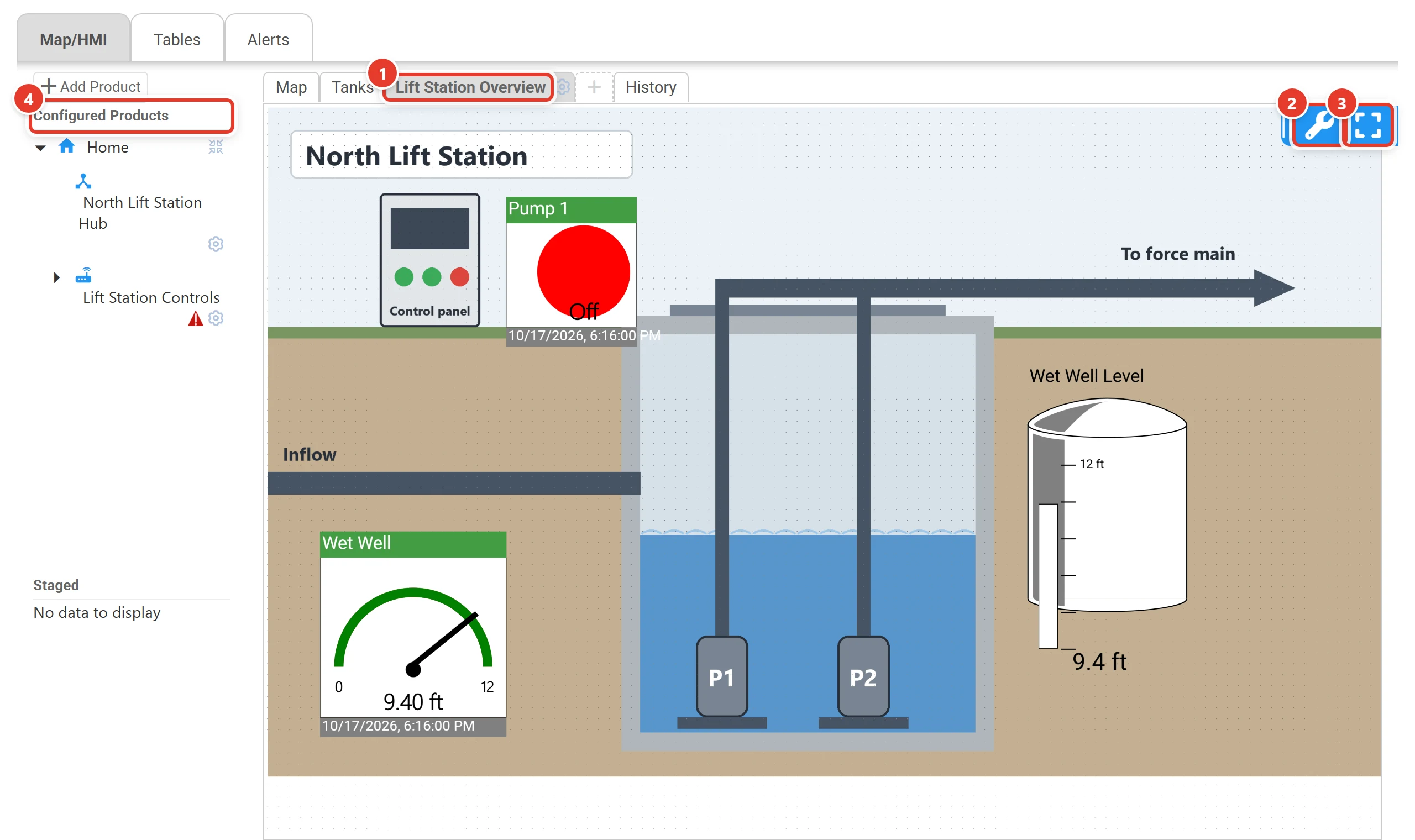Click Pump 1 red Off indicator
Viewport: 1415px width, 840px height.
[x=583, y=273]
